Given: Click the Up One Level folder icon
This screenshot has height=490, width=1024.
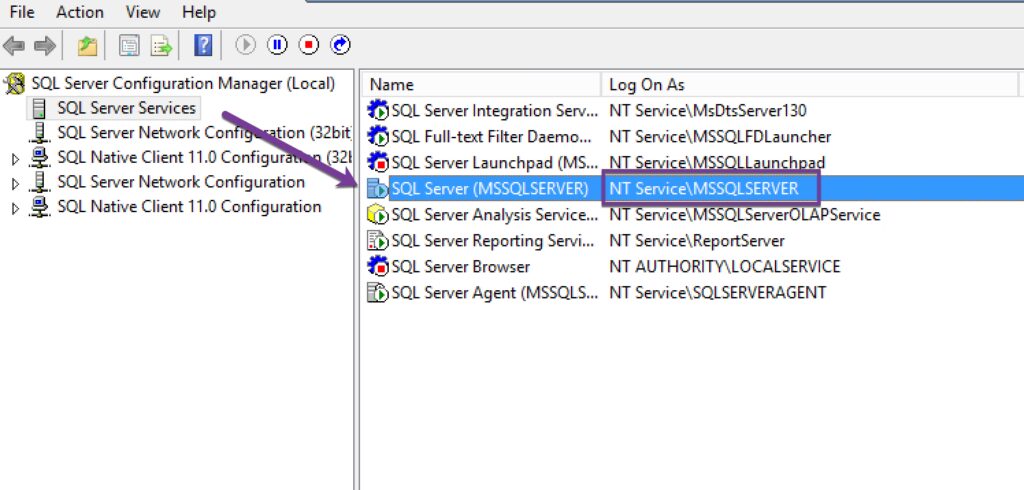Looking at the screenshot, I should (x=88, y=45).
